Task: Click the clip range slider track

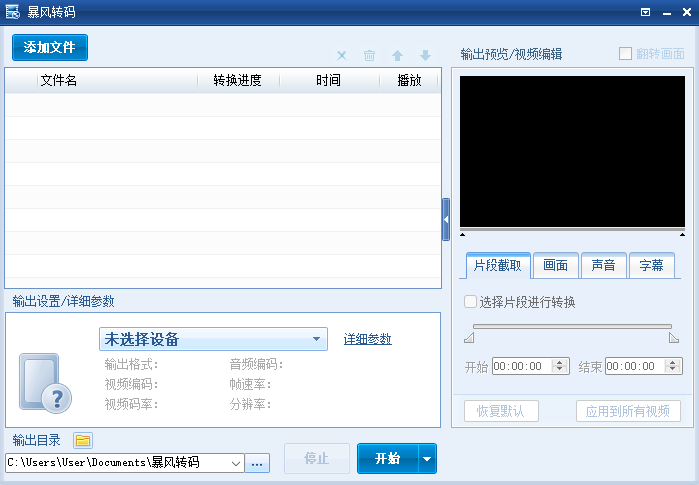Action: point(572,326)
